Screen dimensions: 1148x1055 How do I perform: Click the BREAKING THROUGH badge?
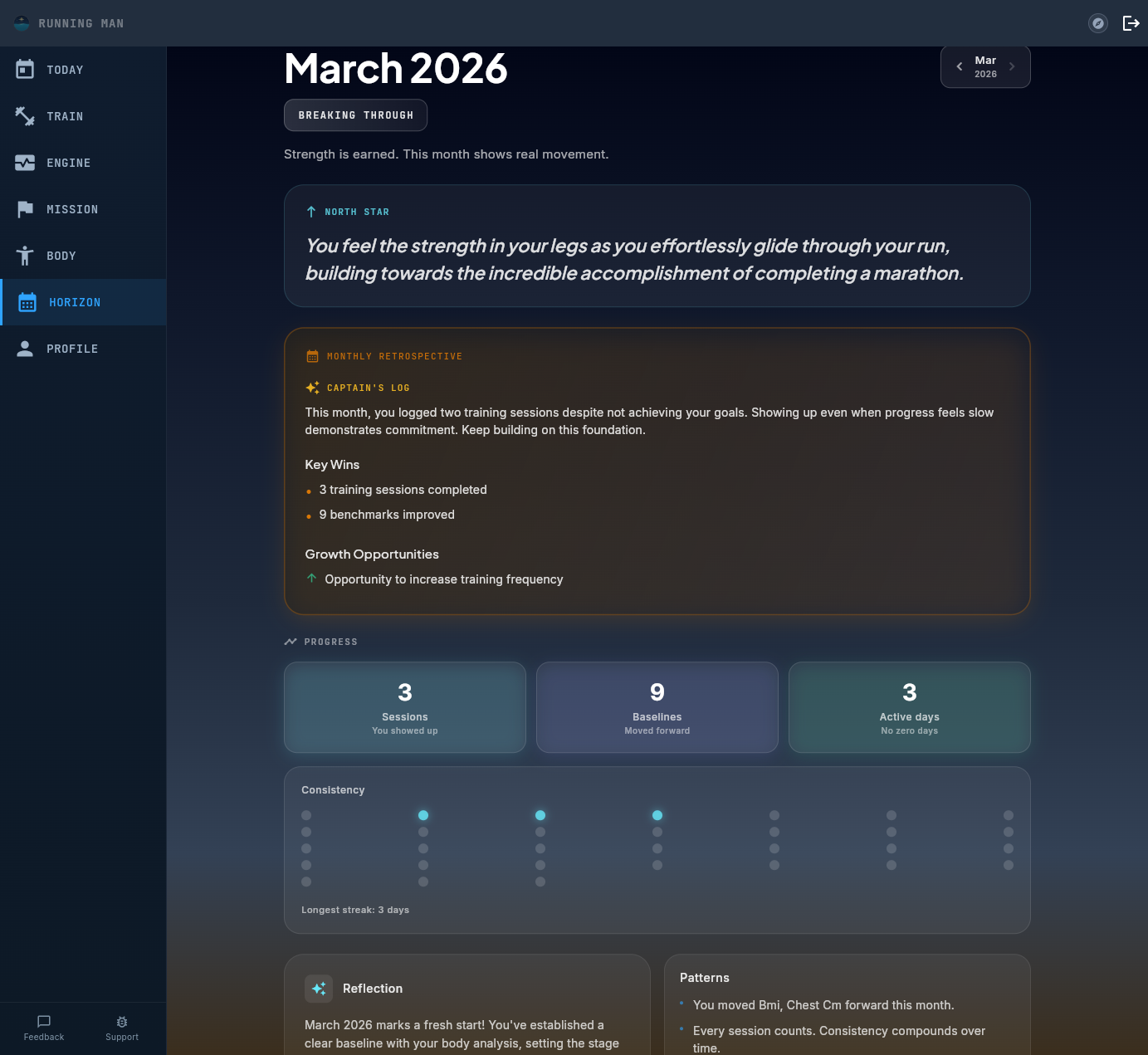(x=355, y=115)
